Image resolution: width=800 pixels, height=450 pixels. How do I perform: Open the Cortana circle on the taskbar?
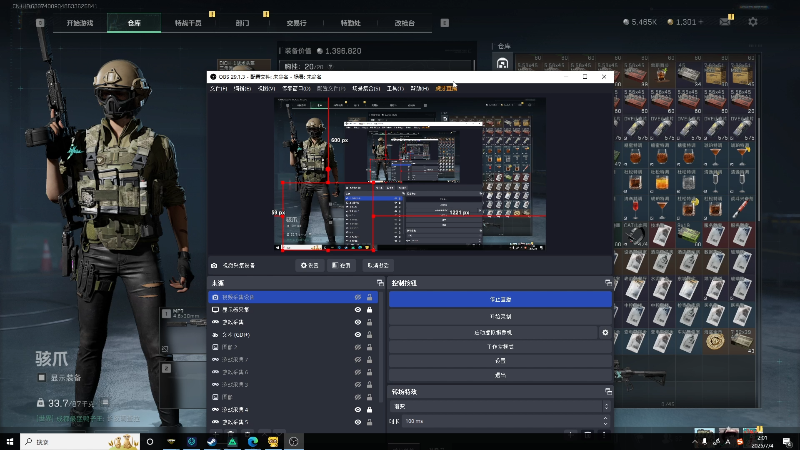pyautogui.click(x=150, y=441)
